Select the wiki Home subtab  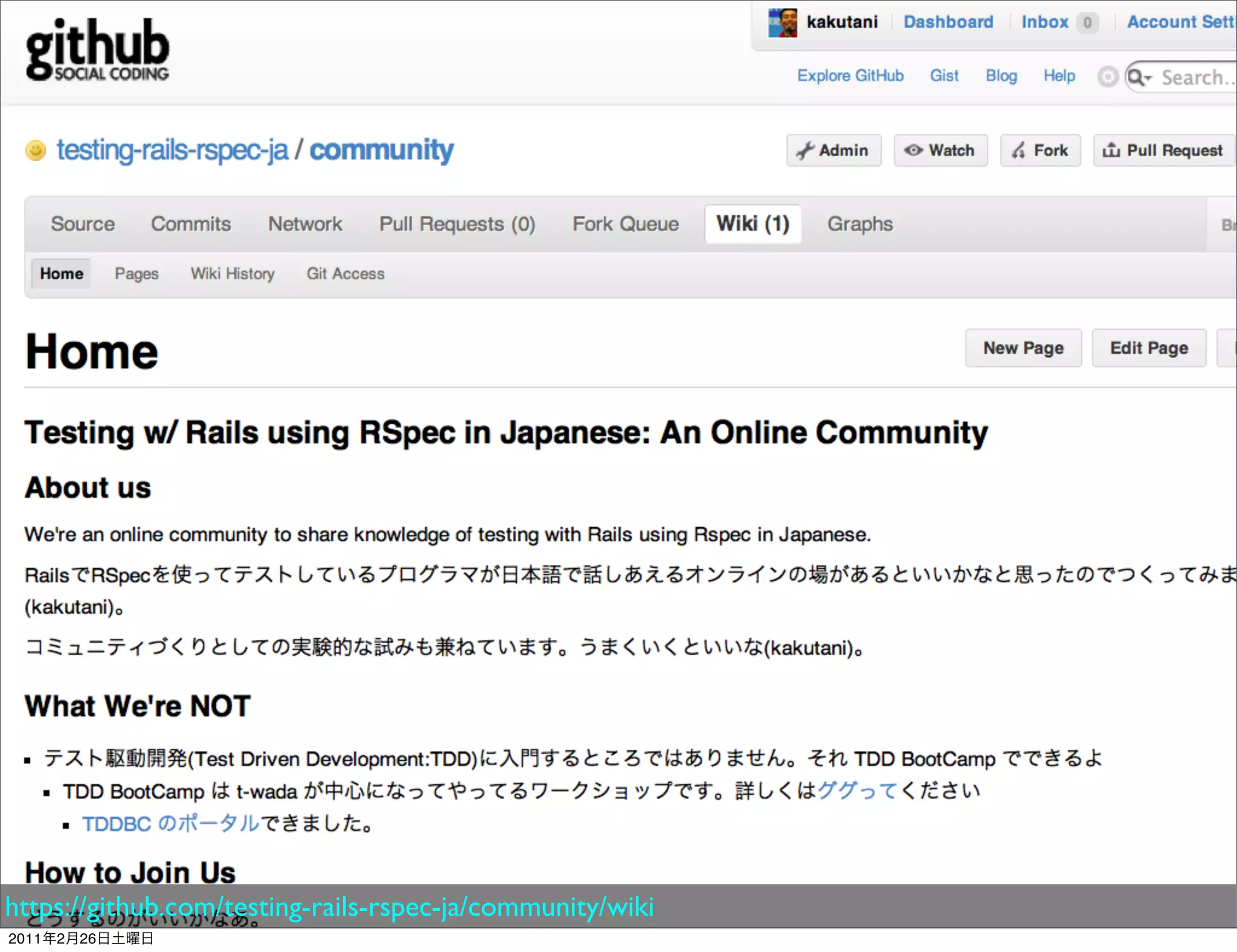pyautogui.click(x=62, y=274)
